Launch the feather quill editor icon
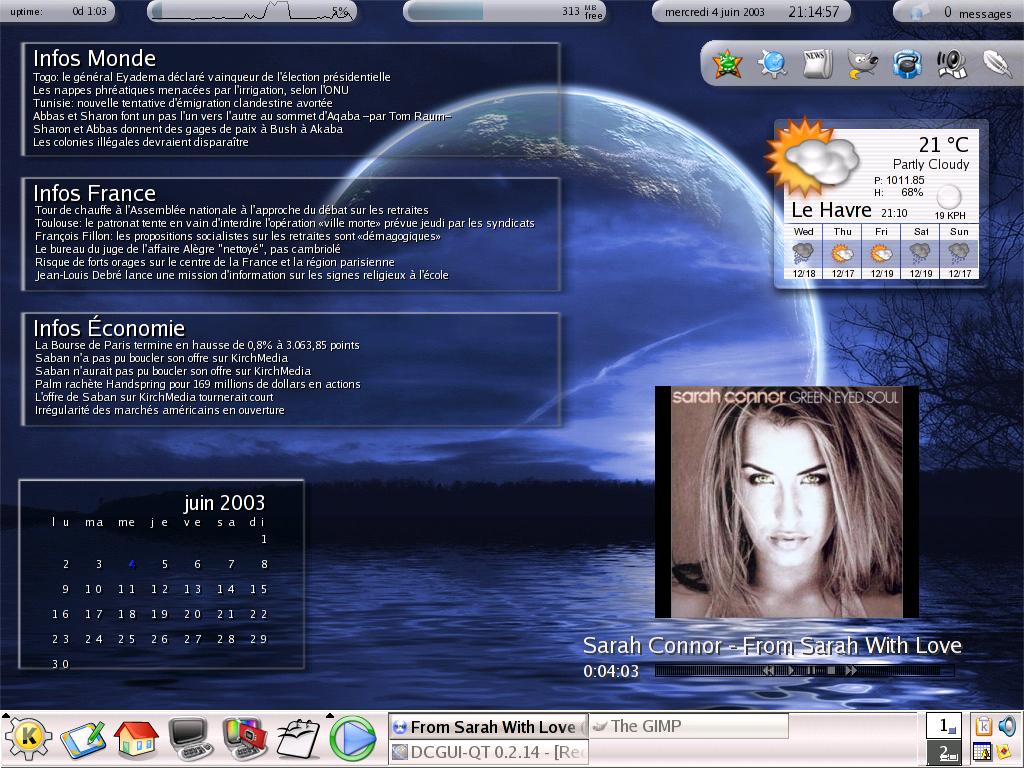Screen dimensions: 1024x768 (997, 64)
